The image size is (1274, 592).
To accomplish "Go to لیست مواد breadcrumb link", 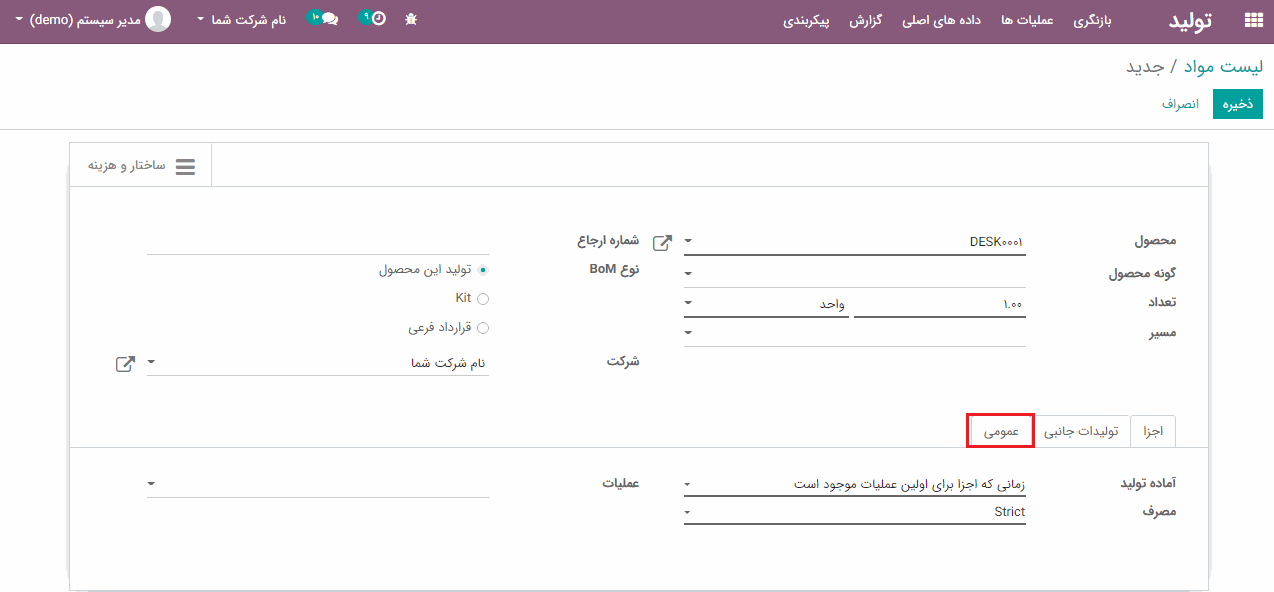I will click(1223, 66).
